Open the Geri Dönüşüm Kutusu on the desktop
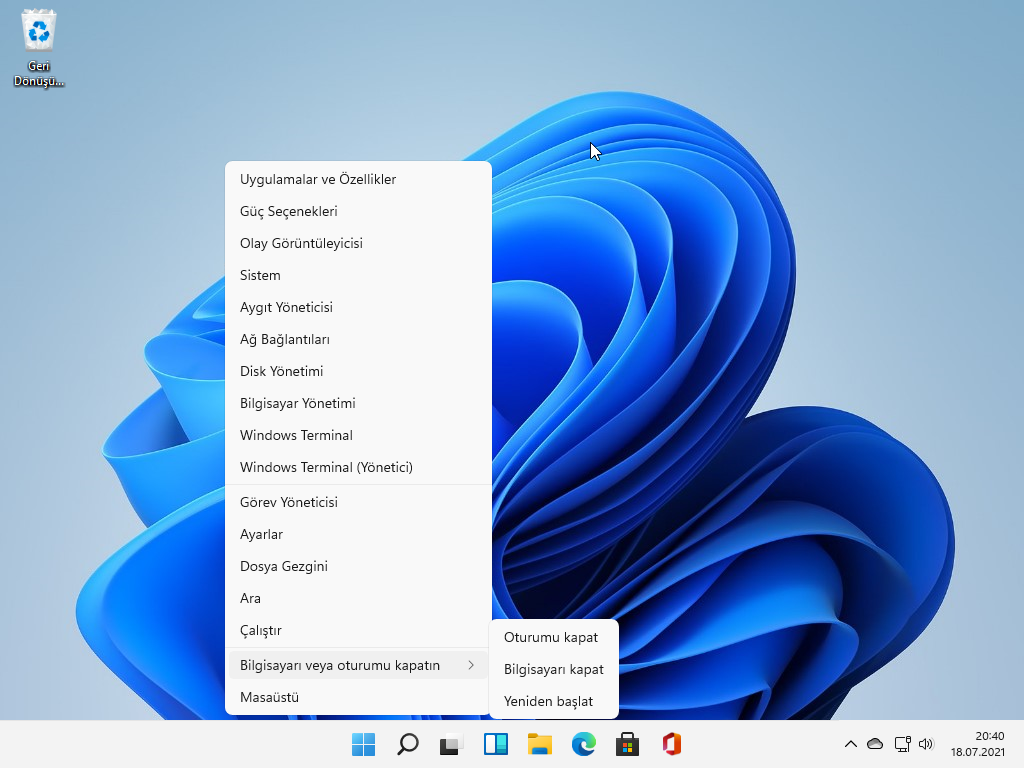This screenshot has width=1024, height=768. tap(38, 30)
